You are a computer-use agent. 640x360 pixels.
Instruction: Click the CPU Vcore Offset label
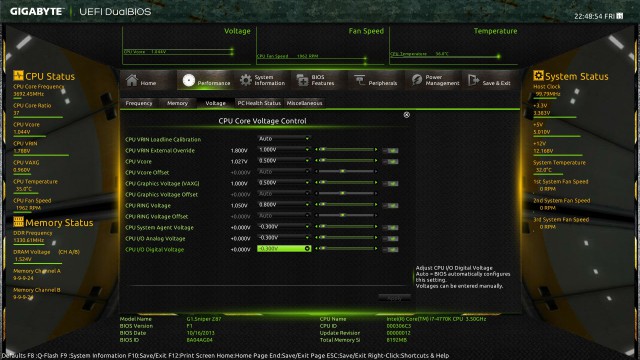pos(147,173)
